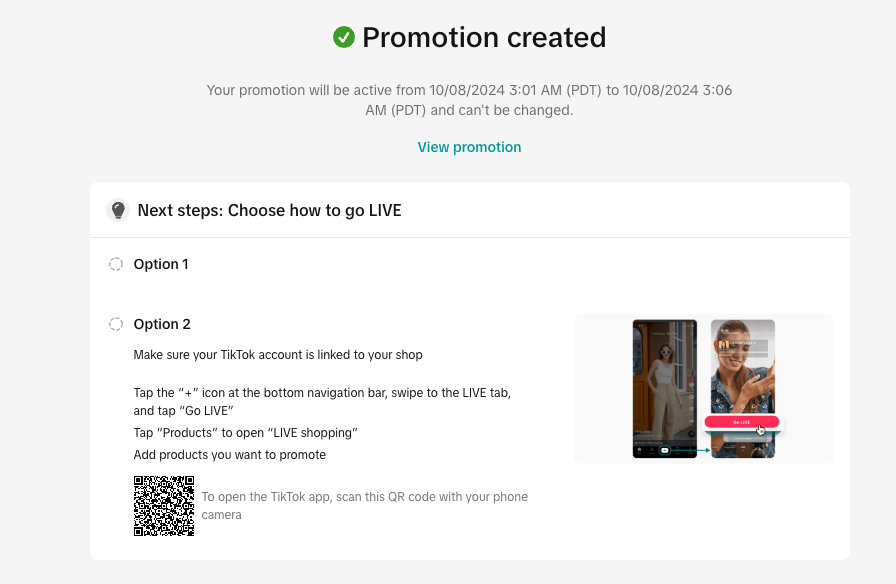896x584 pixels.
Task: Click the Promotion created heading
Action: pyautogui.click(x=484, y=37)
